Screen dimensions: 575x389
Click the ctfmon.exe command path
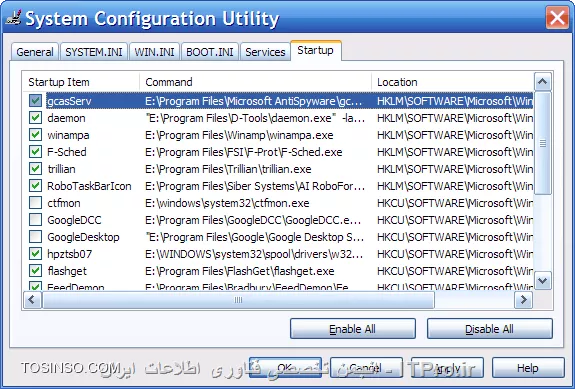[227, 203]
